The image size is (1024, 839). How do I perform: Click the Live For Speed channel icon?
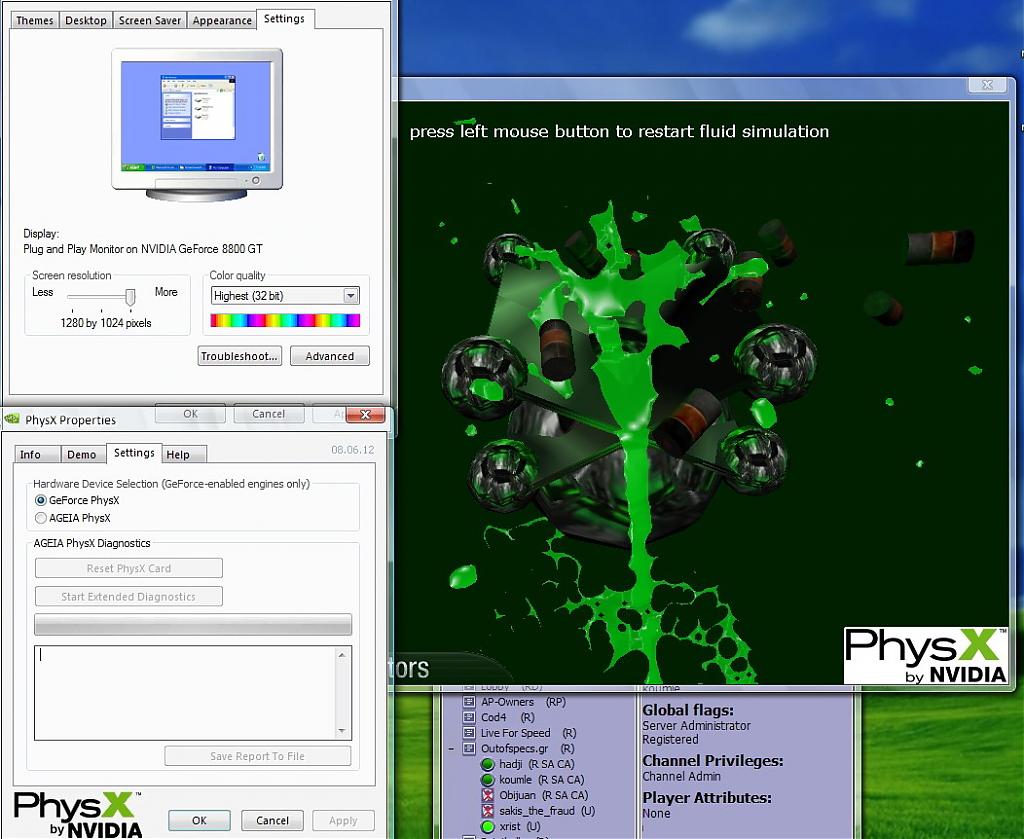pyautogui.click(x=468, y=733)
